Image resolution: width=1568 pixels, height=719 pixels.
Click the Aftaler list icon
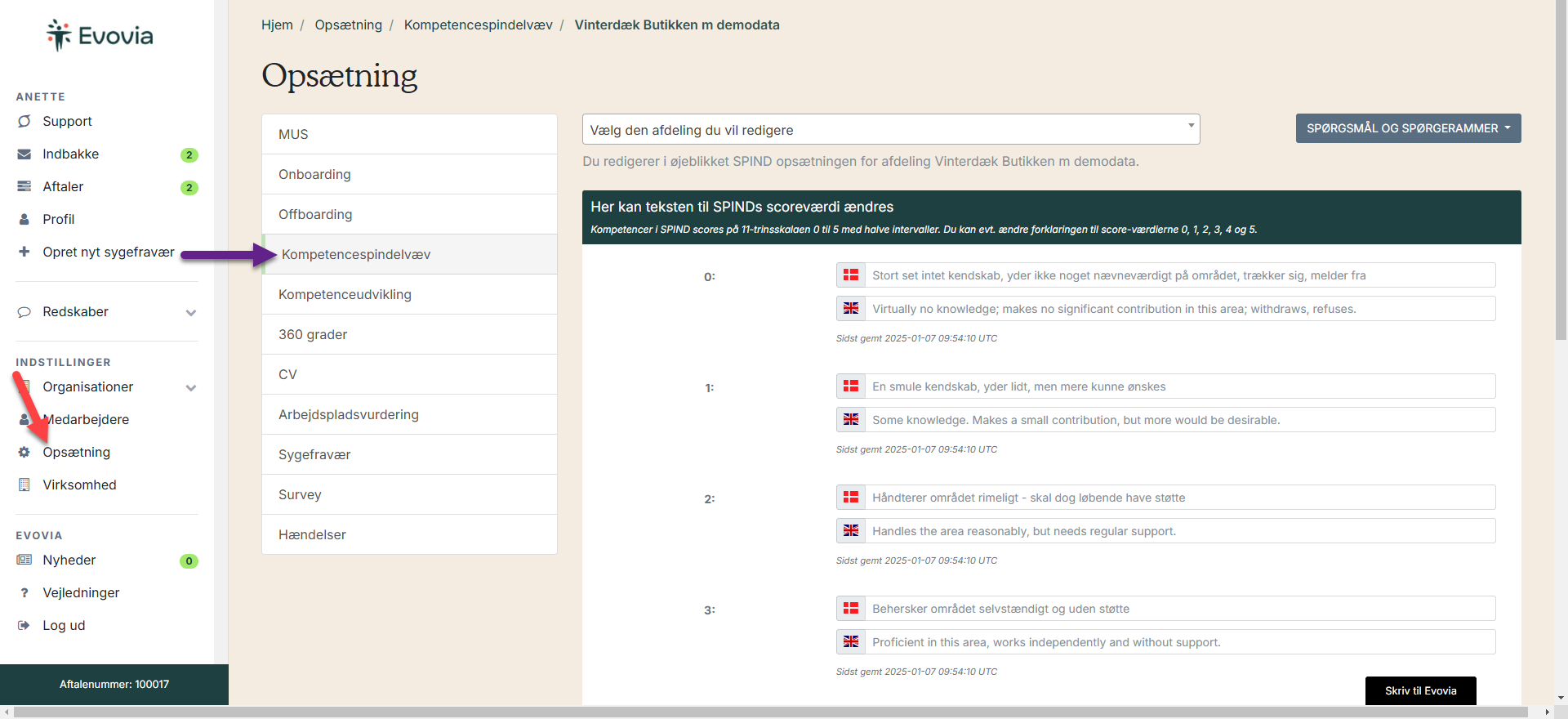(24, 186)
